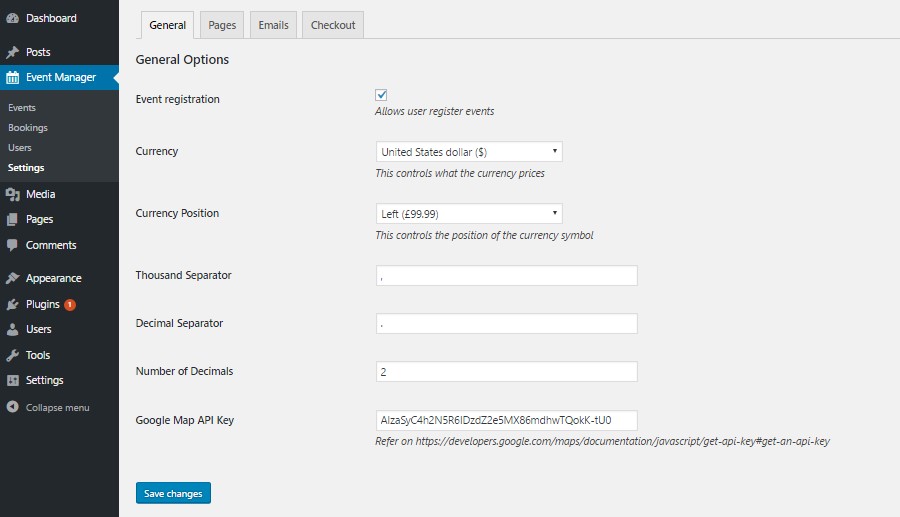Click the Tools wrench icon
Screen dimensions: 900x517
pyautogui.click(x=12, y=355)
